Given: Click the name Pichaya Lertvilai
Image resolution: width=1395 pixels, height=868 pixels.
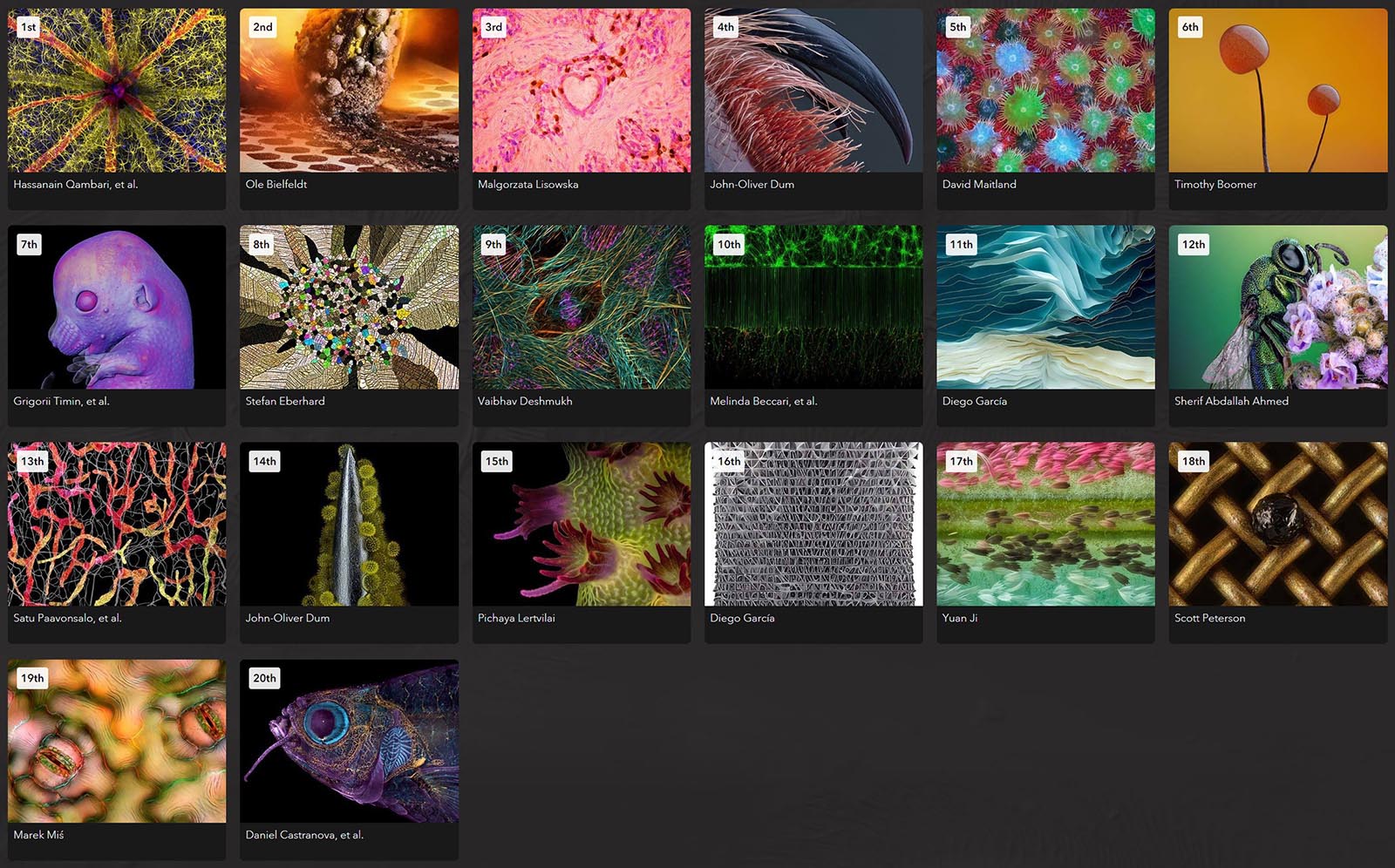Looking at the screenshot, I should tap(516, 618).
